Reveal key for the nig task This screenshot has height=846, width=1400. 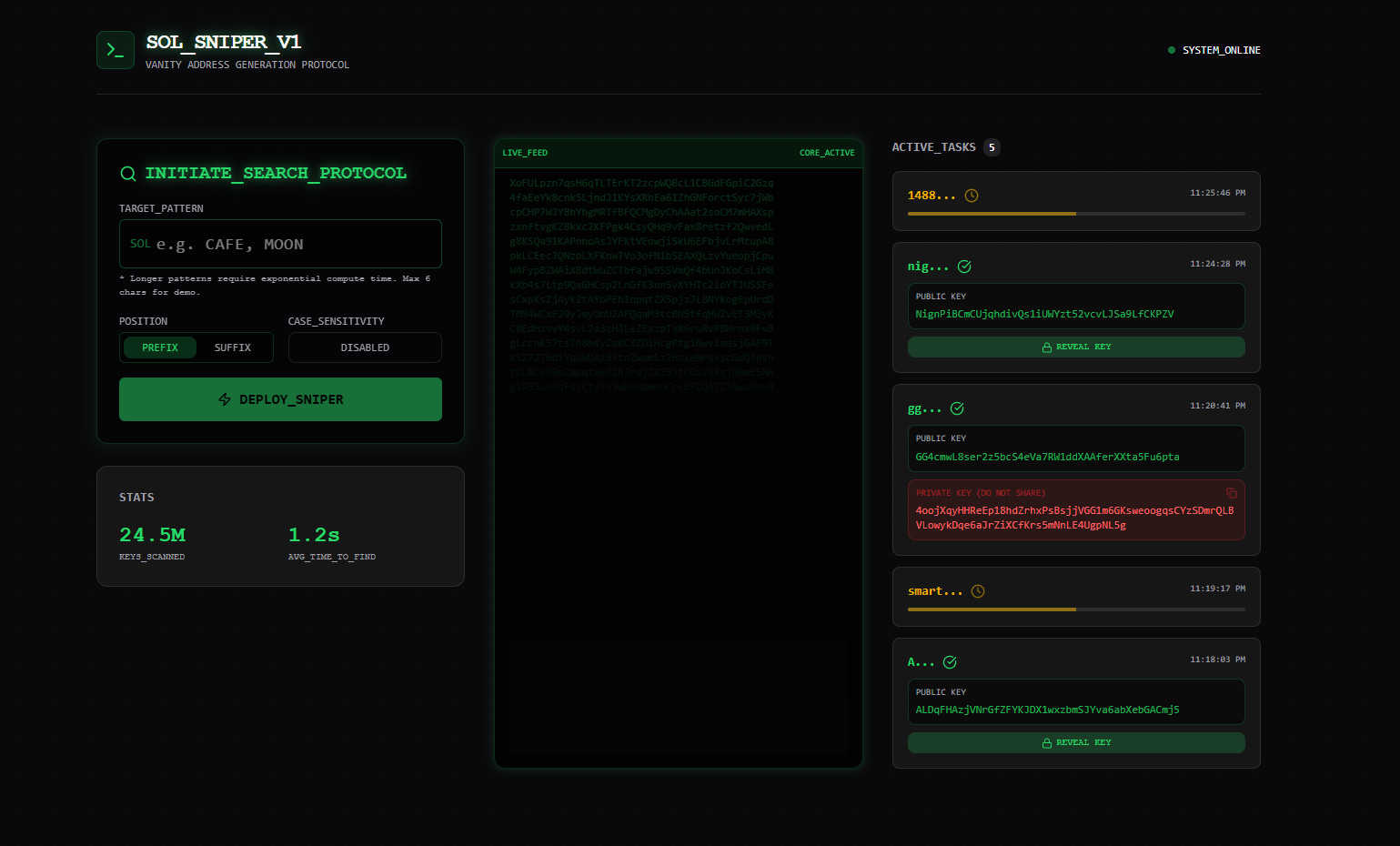coord(1076,347)
